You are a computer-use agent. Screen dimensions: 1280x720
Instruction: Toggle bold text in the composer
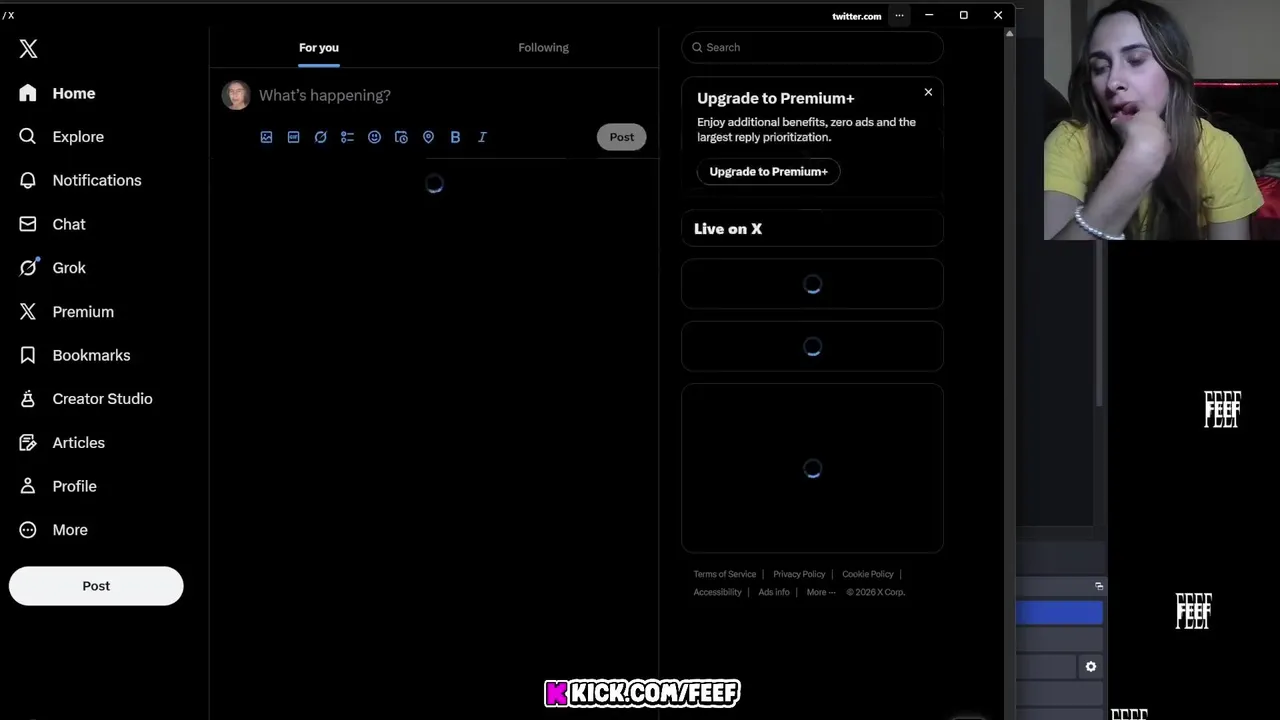[455, 137]
